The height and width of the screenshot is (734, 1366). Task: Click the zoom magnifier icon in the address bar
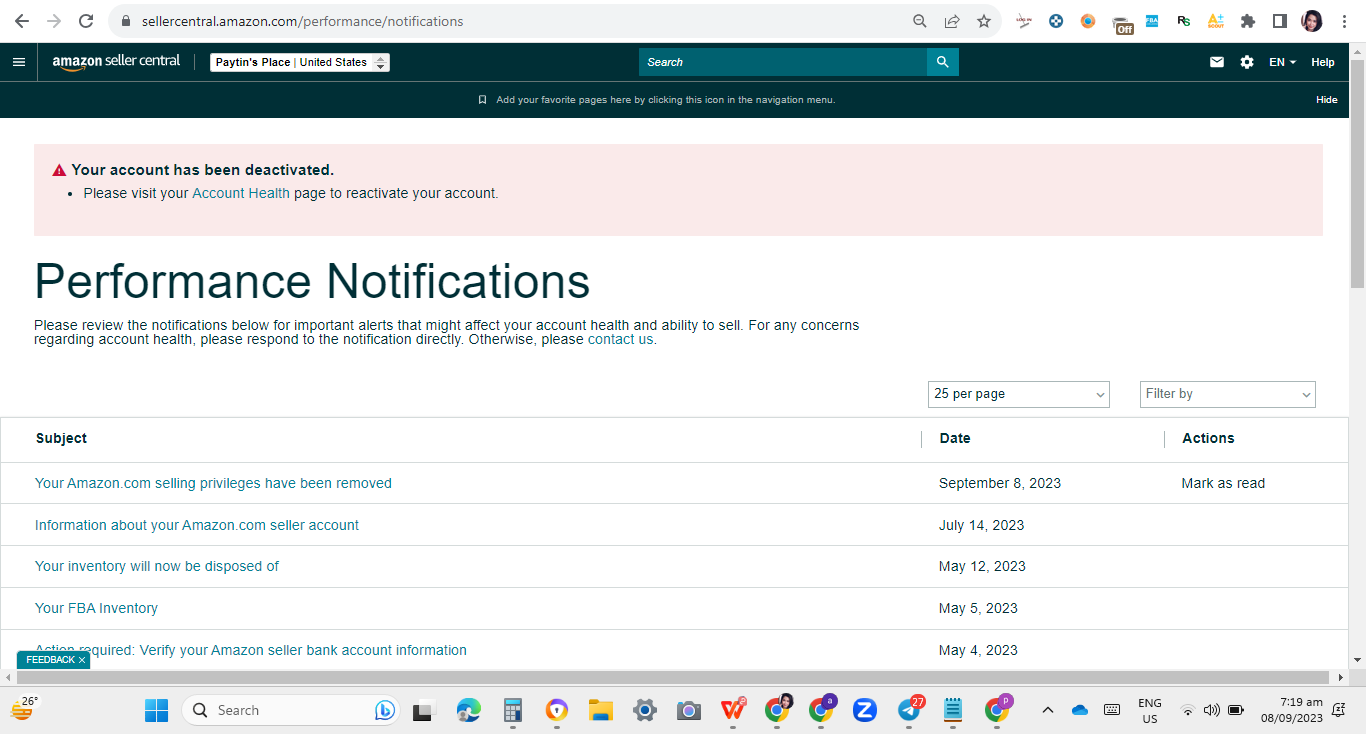[920, 21]
